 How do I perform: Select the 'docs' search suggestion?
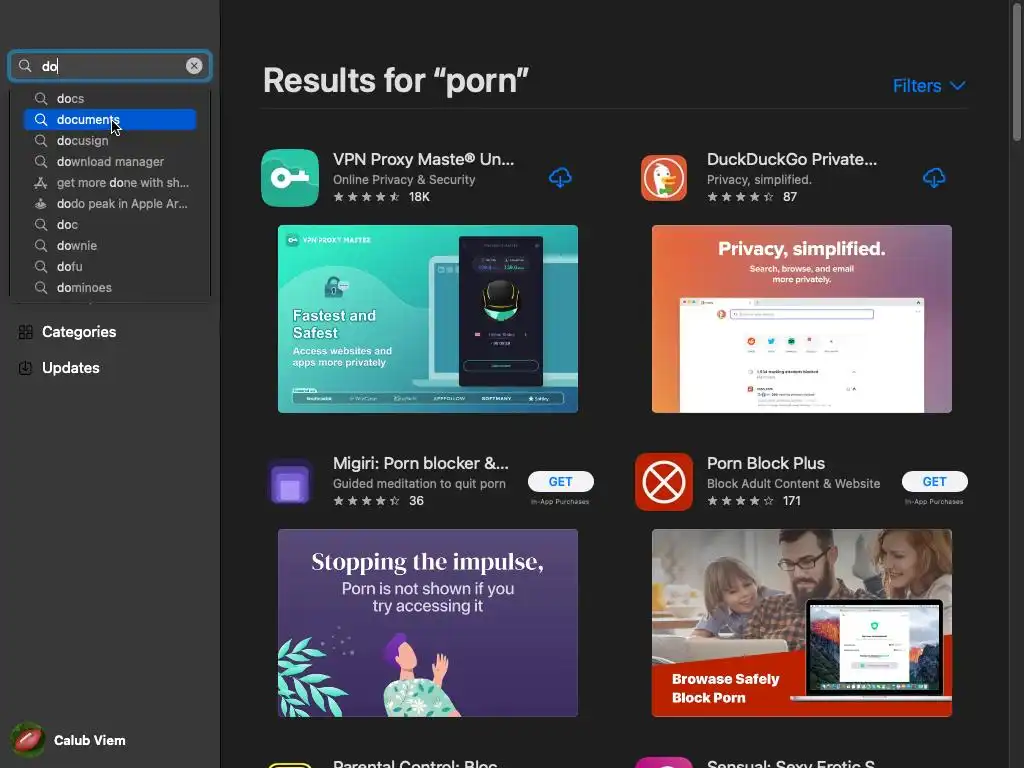[110, 99]
